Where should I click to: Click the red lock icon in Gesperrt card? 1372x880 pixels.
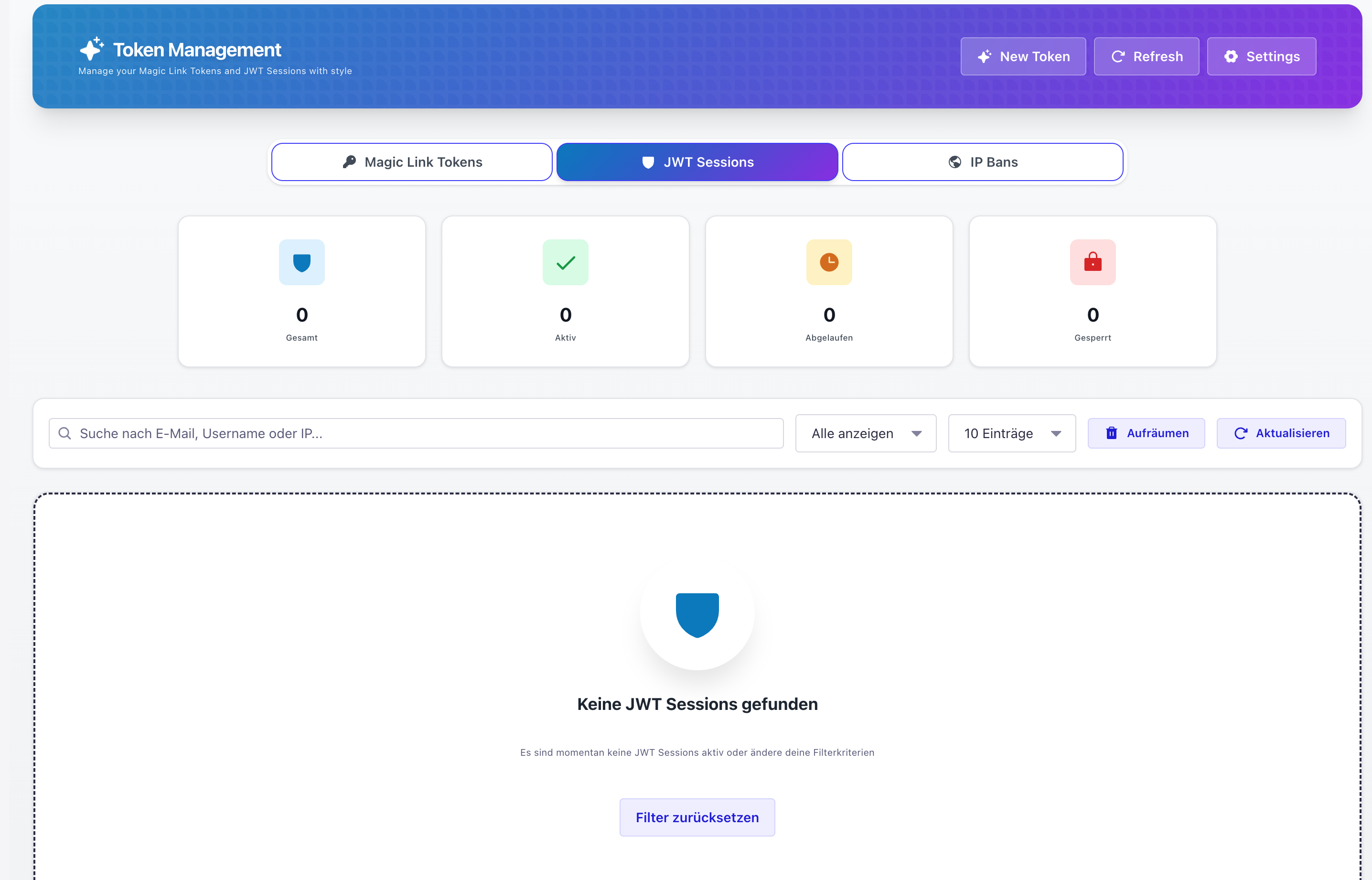(1092, 262)
